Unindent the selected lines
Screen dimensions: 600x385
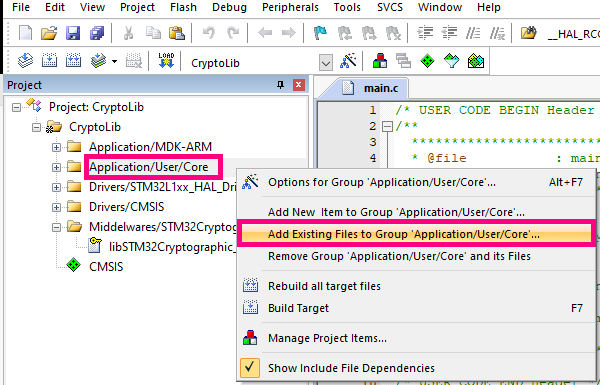(x=449, y=33)
